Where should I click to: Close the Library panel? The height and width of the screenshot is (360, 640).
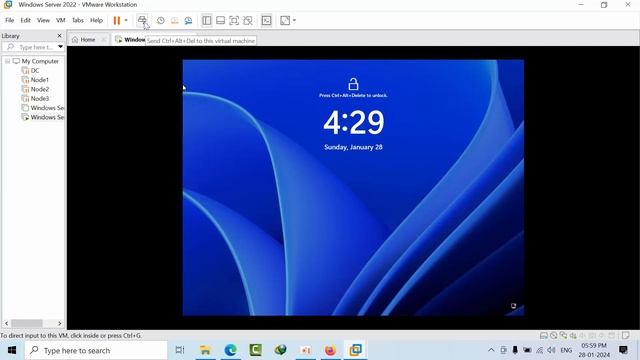[59, 36]
